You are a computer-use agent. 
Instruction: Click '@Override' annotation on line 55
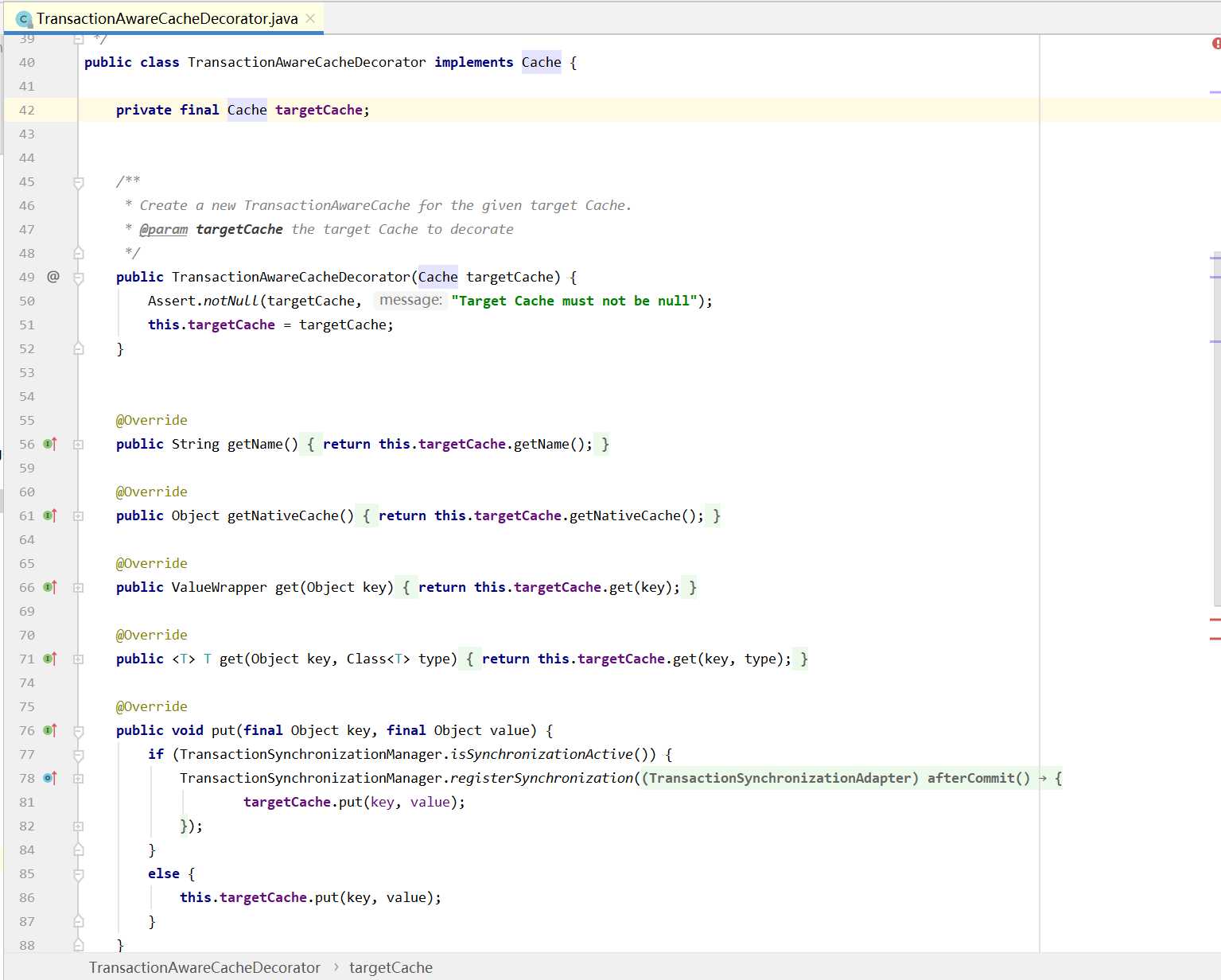click(152, 420)
